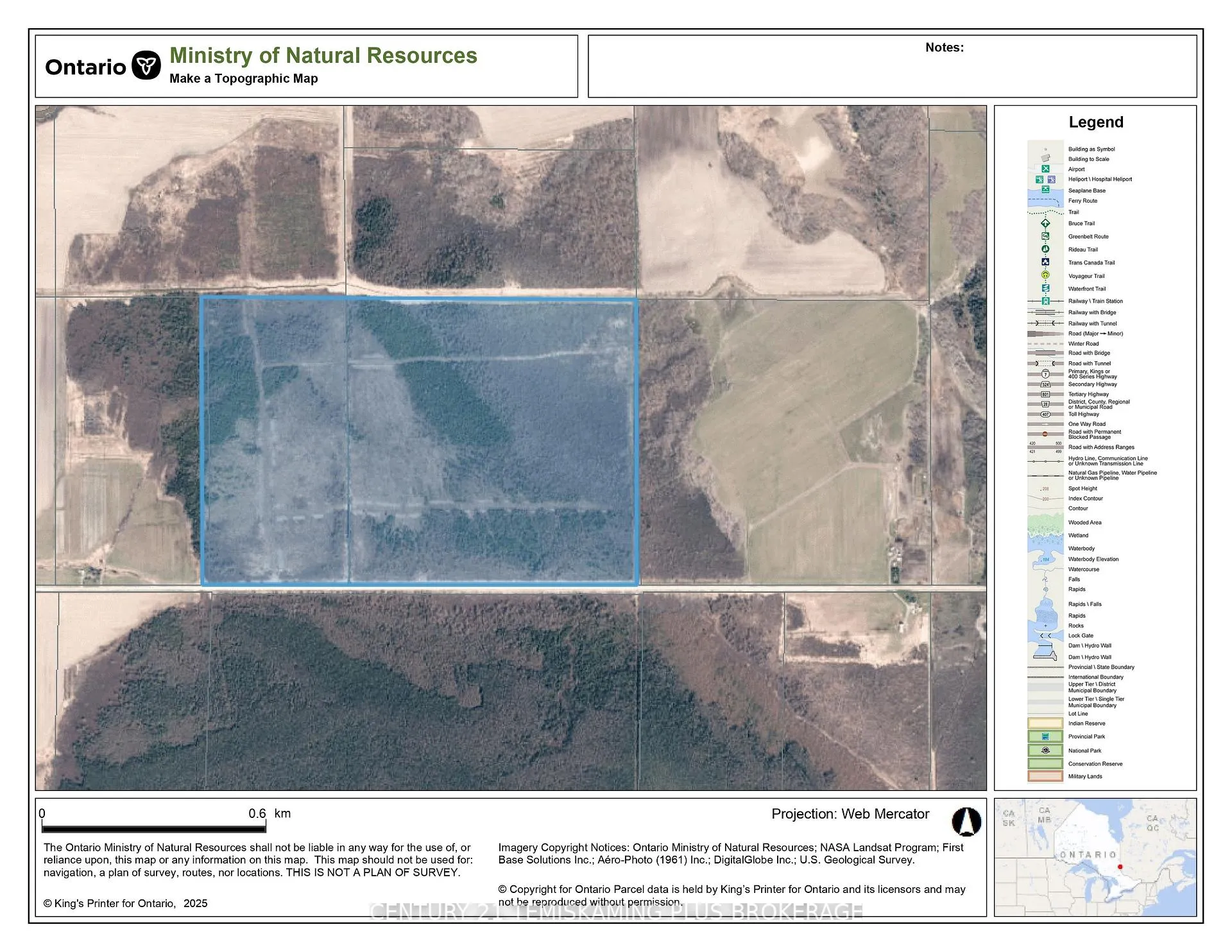Viewport: 1232px width, 952px height.
Task: Click the Airport legend symbol
Action: click(x=1045, y=169)
